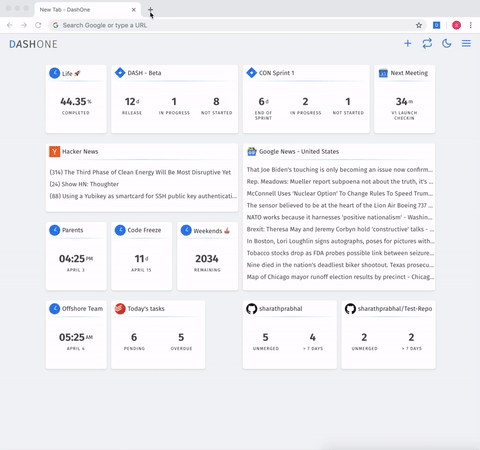Click the DashOne extension icon in toolbar
Image resolution: width=480 pixels, height=450 pixels.
[x=436, y=25]
